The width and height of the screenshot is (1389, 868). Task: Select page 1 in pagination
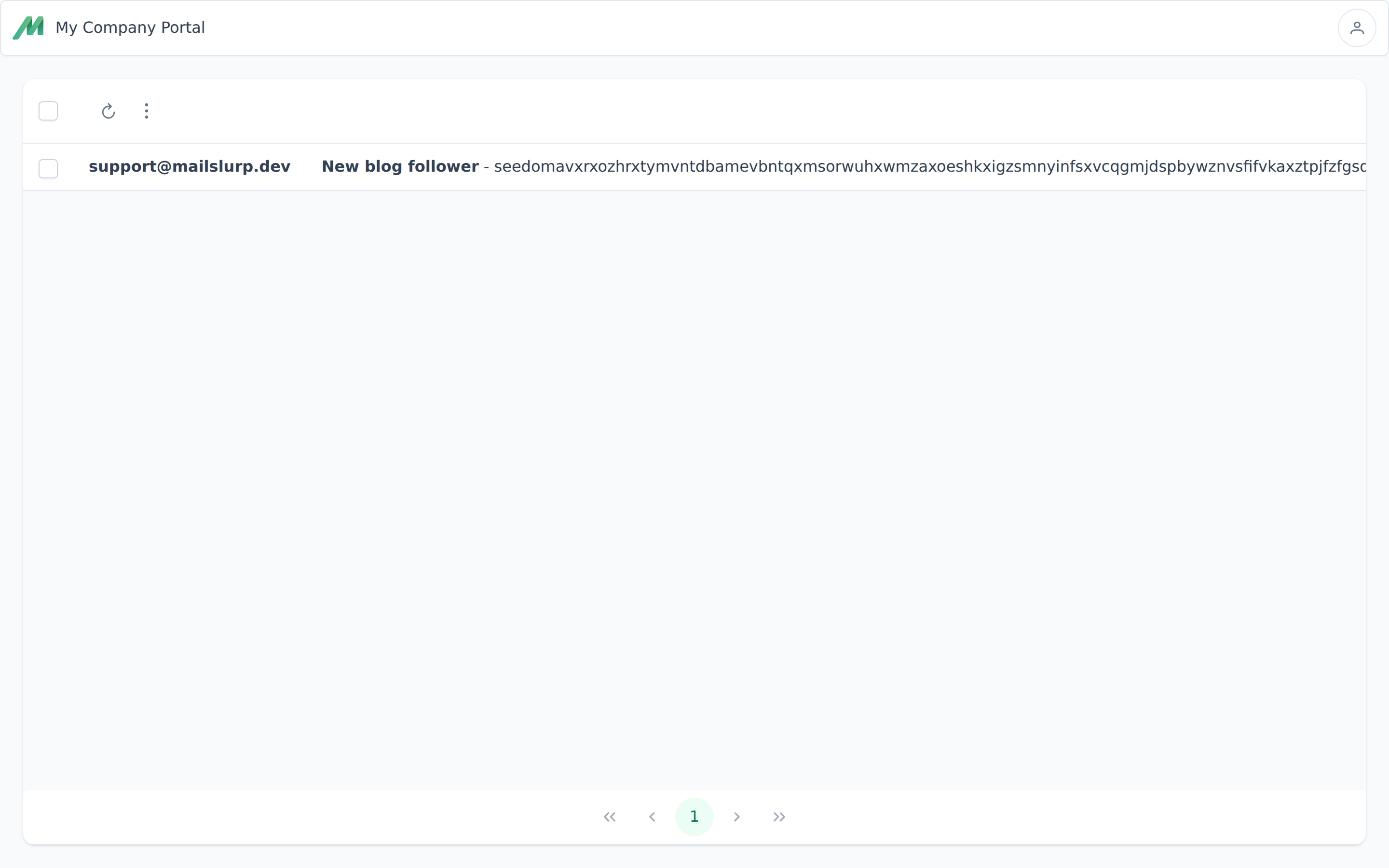tap(694, 816)
